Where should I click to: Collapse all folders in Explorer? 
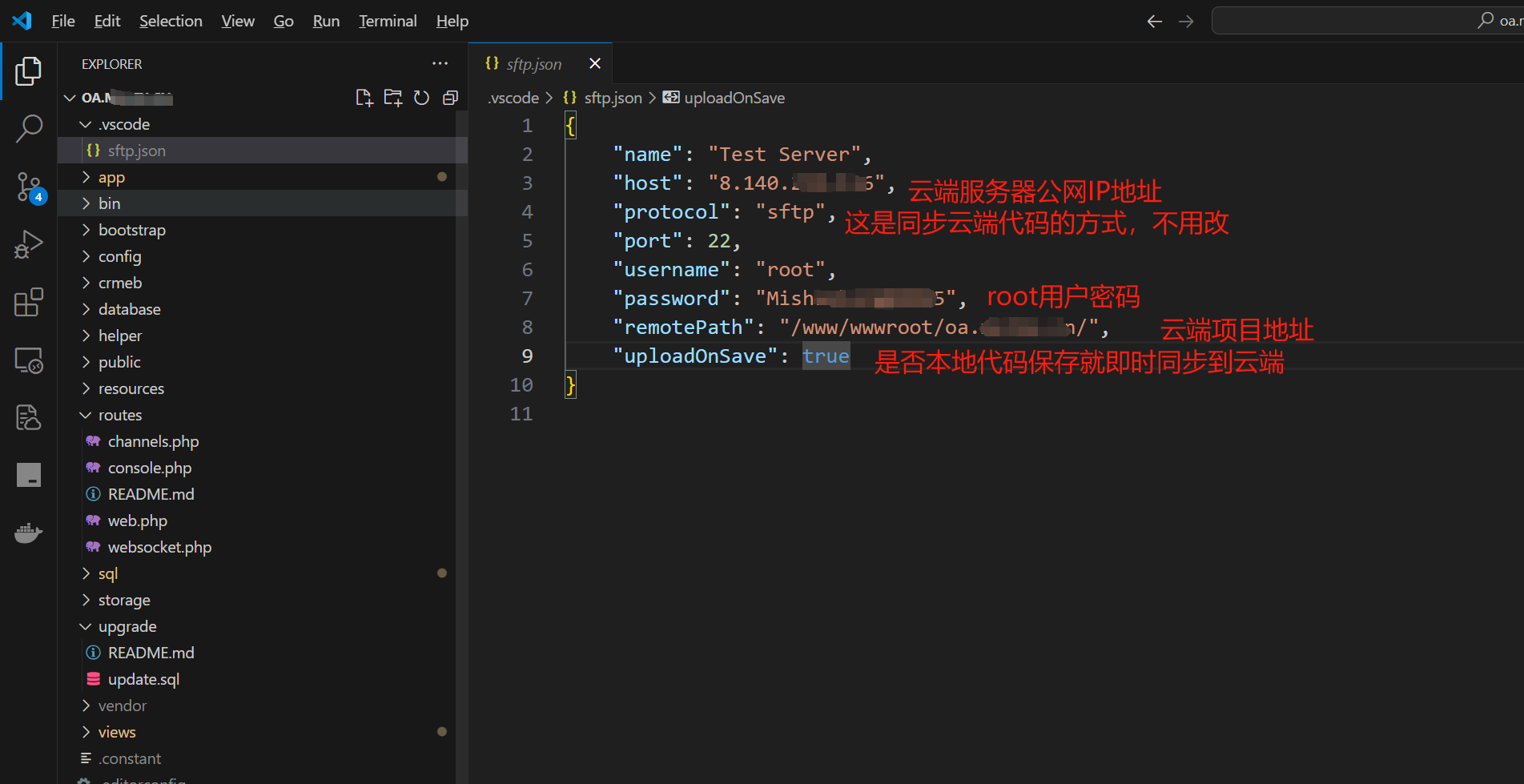[x=450, y=98]
